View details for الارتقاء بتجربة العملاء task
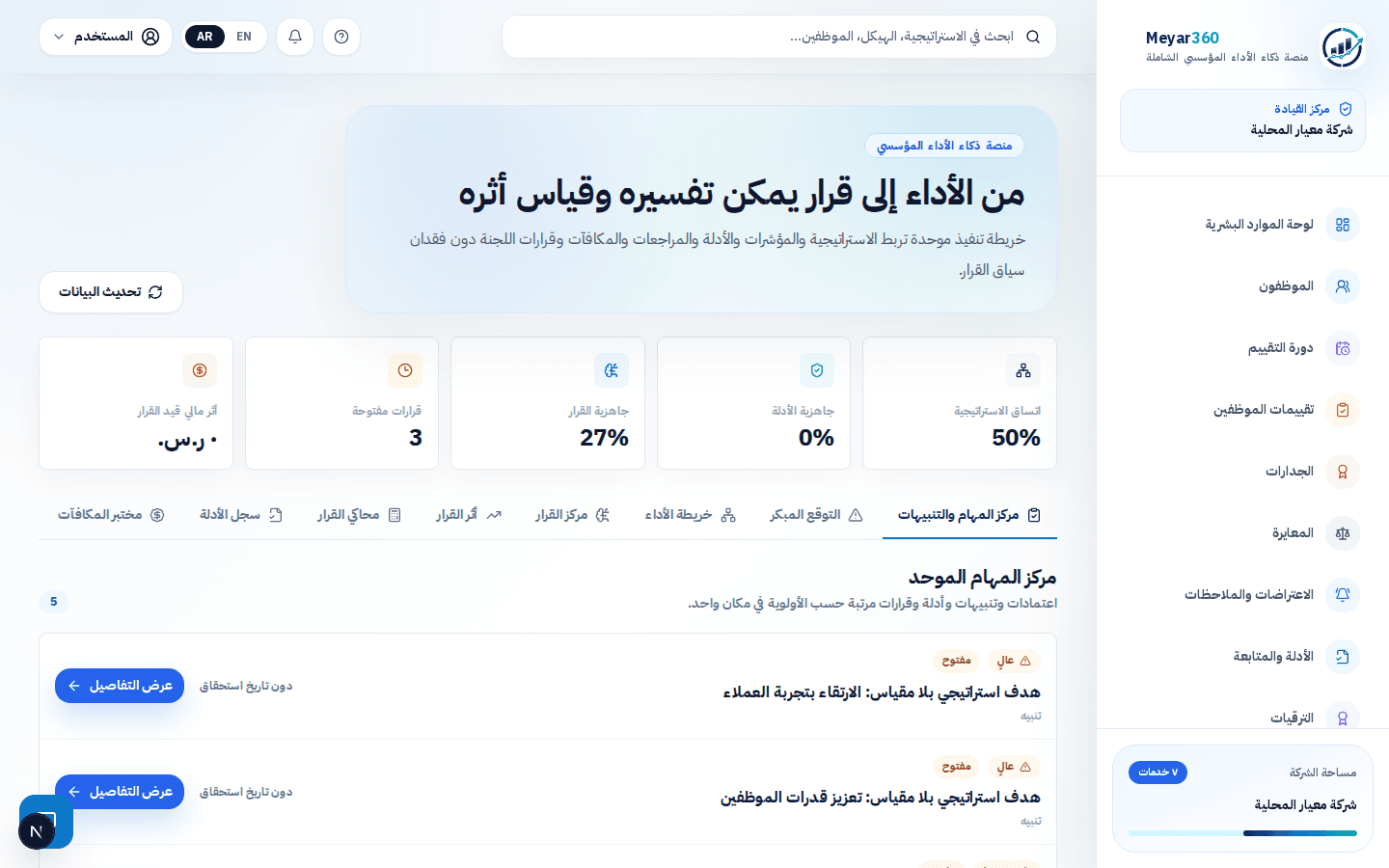The image size is (1389, 868). tap(120, 686)
